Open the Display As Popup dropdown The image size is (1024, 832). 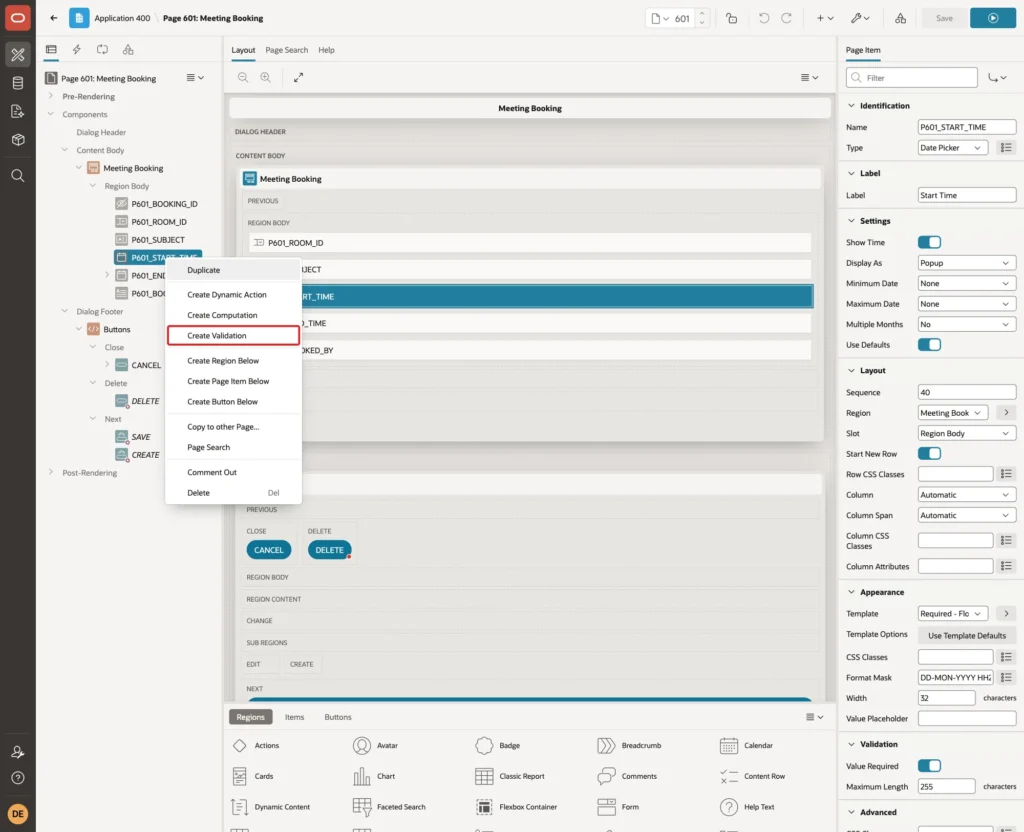[967, 263]
